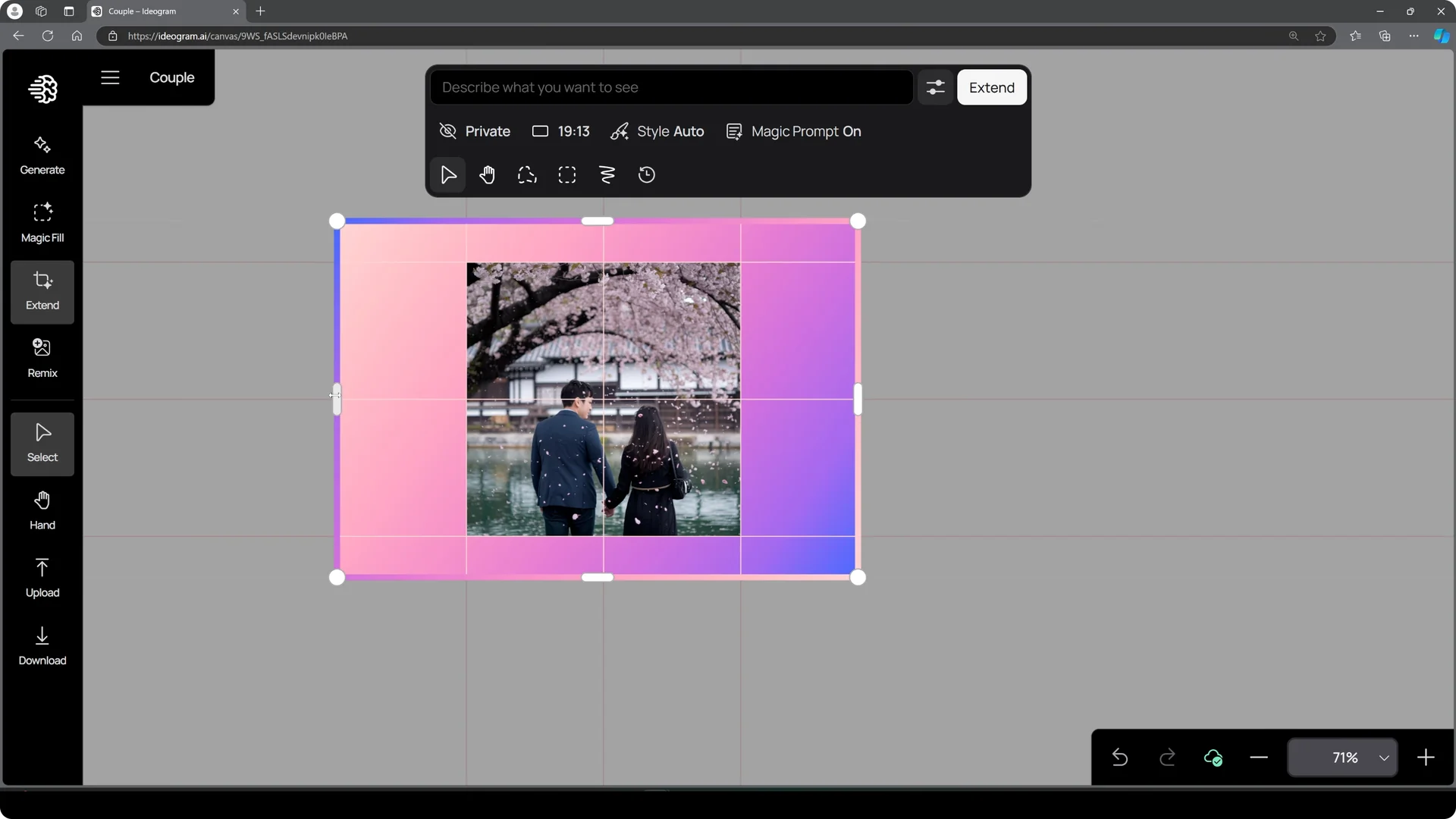Click the generation history icon
The height and width of the screenshot is (819, 1456).
(x=646, y=174)
